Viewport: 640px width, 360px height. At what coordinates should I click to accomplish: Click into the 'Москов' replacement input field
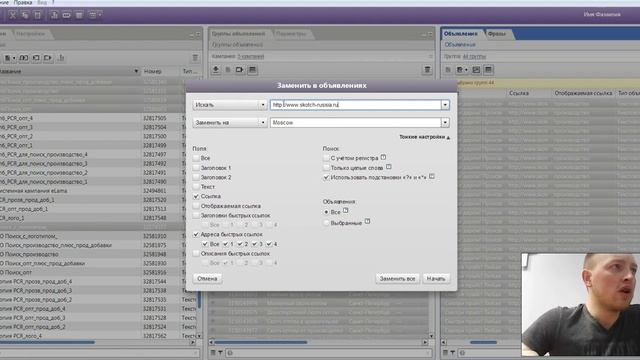356,122
